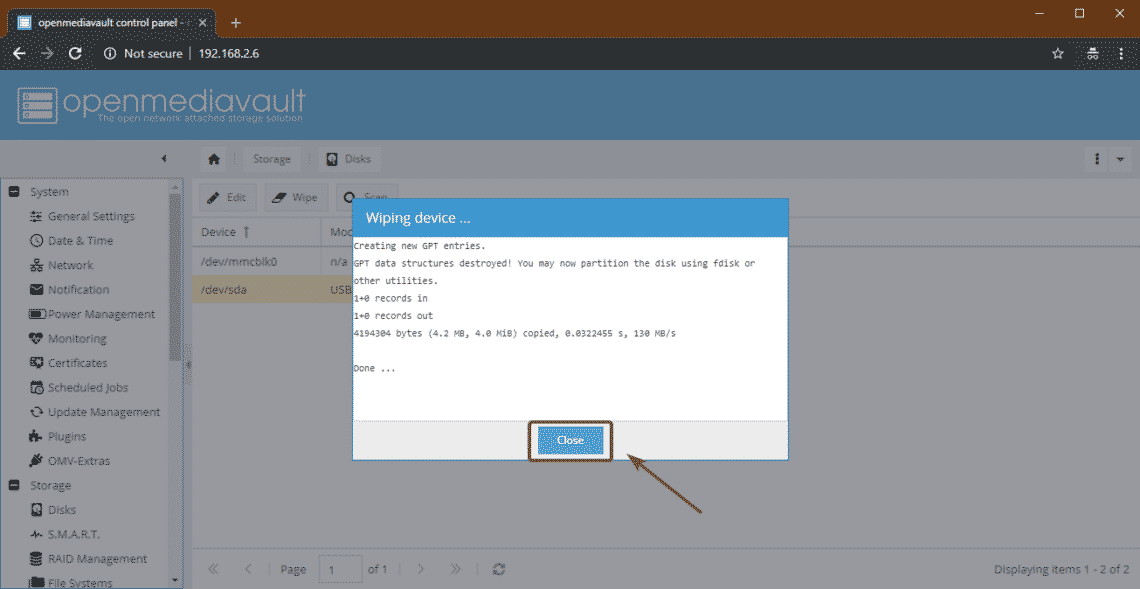Open General Settings in sidebar

(x=91, y=216)
